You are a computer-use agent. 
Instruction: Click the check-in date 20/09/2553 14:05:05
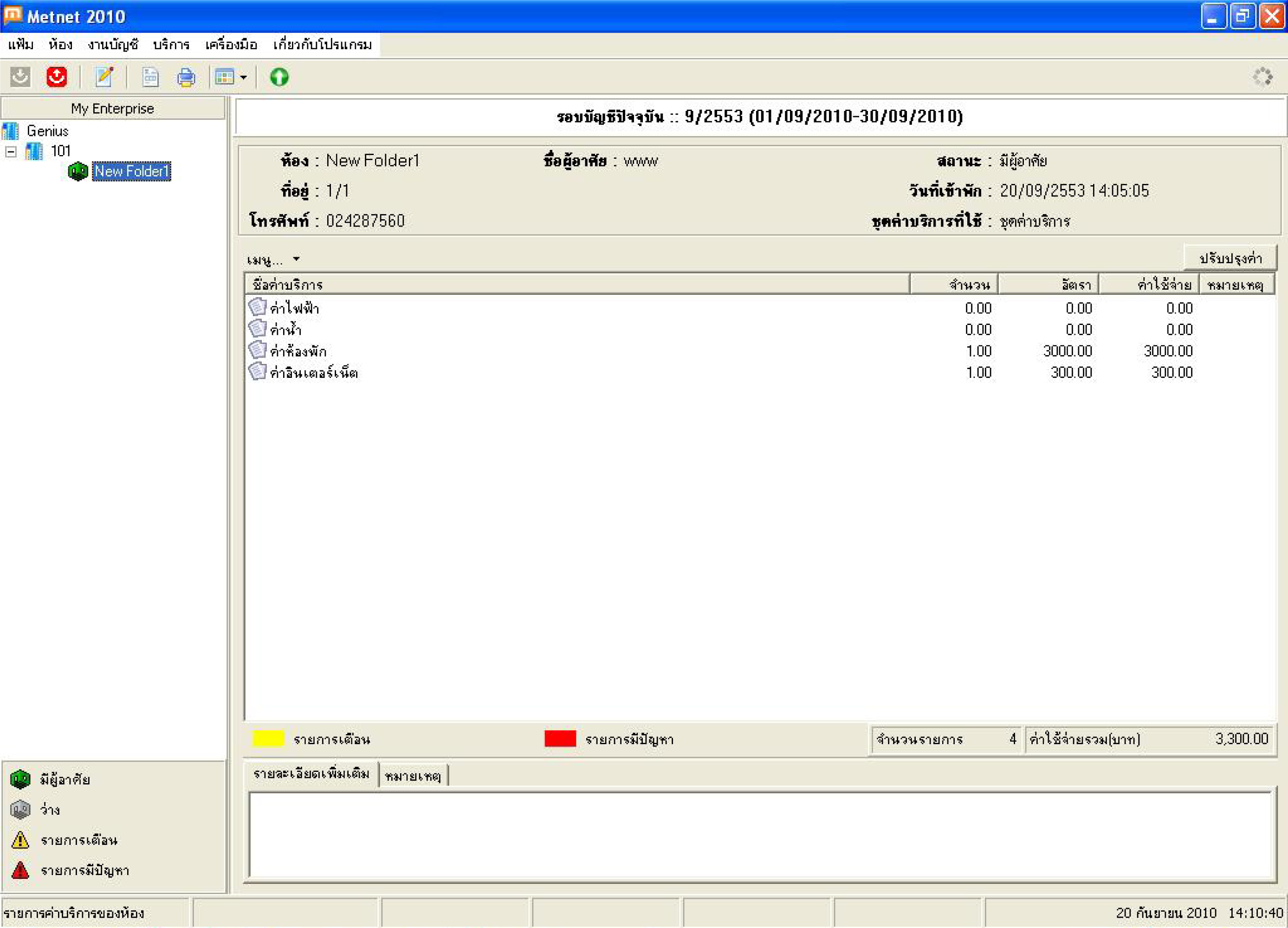[1074, 191]
